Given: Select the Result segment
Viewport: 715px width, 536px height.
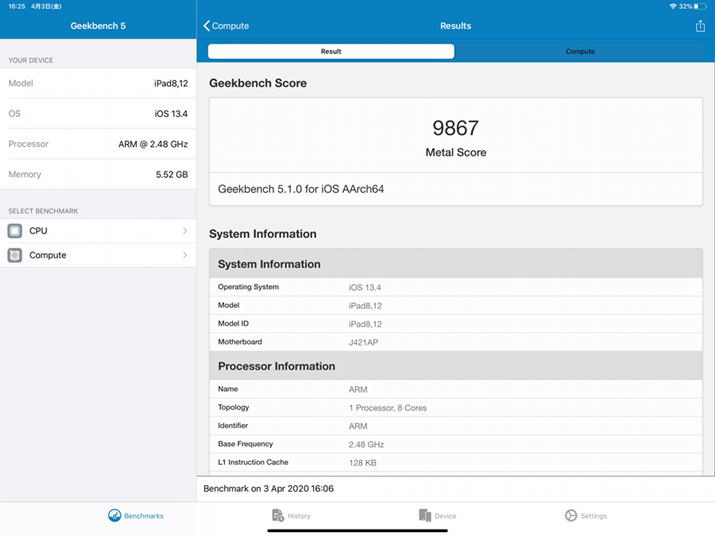Looking at the screenshot, I should [331, 51].
